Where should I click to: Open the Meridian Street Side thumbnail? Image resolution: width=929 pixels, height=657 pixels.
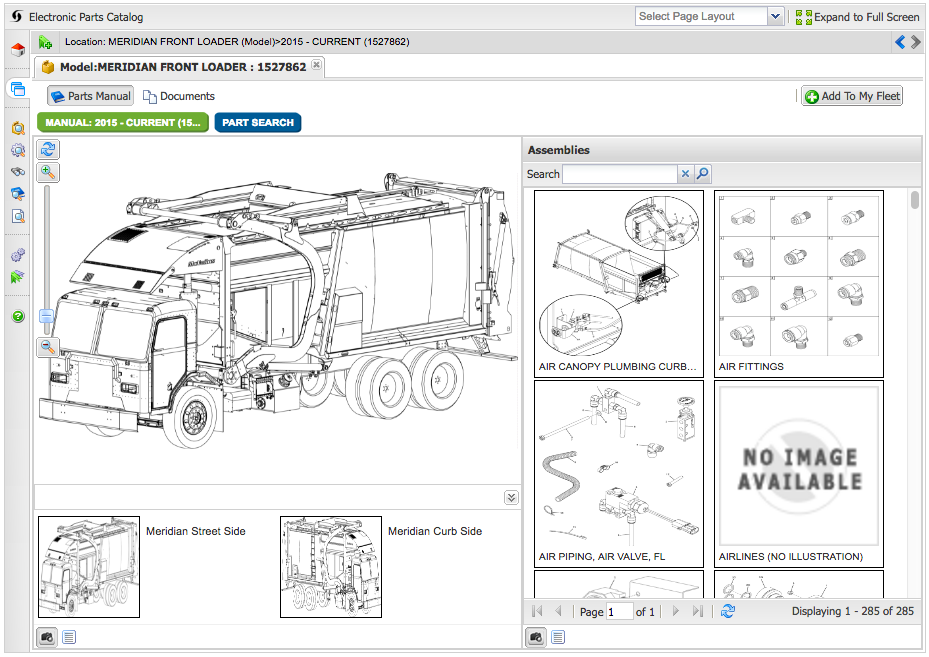point(89,567)
